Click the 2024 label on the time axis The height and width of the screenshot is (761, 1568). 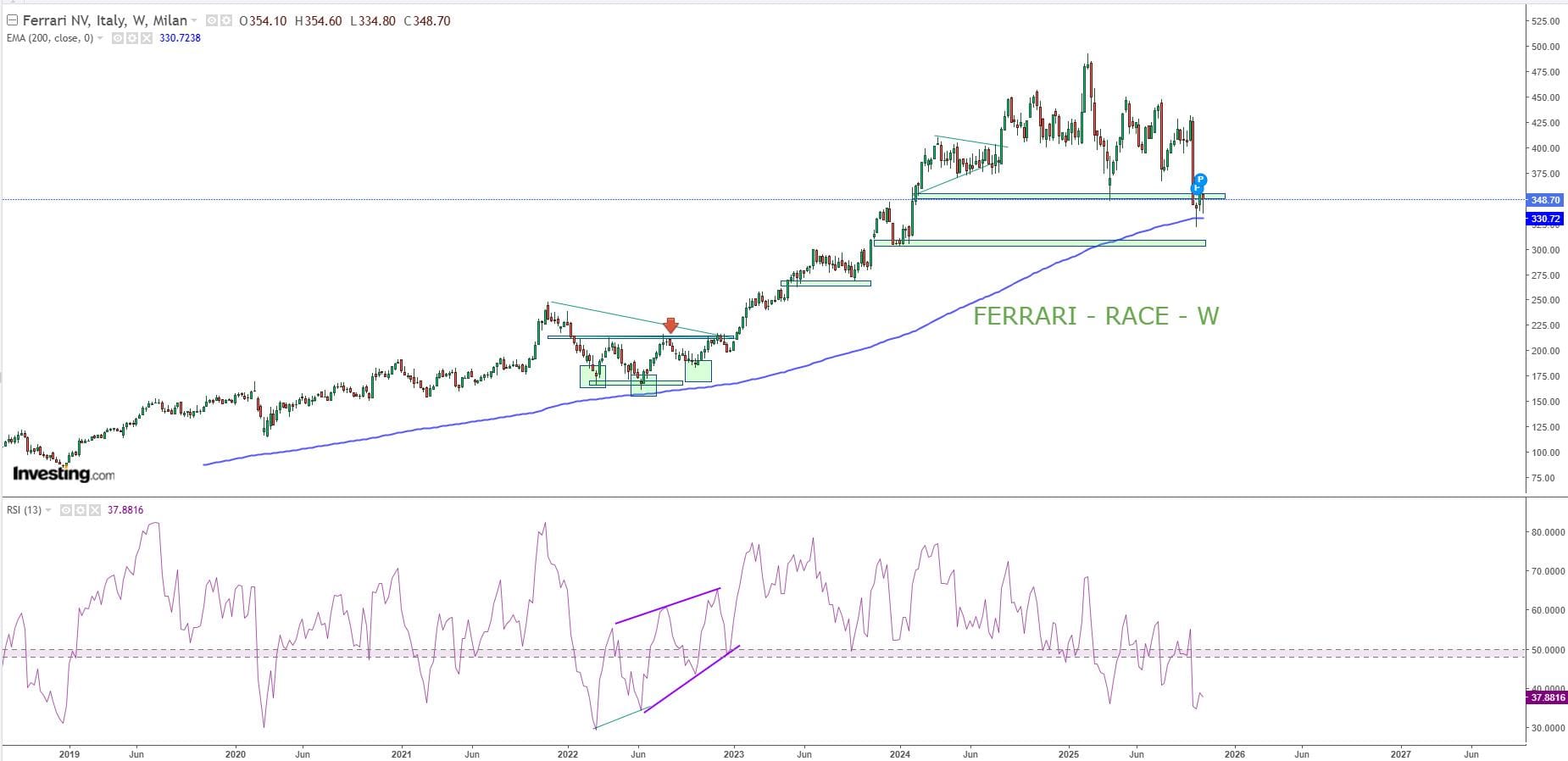coord(900,754)
